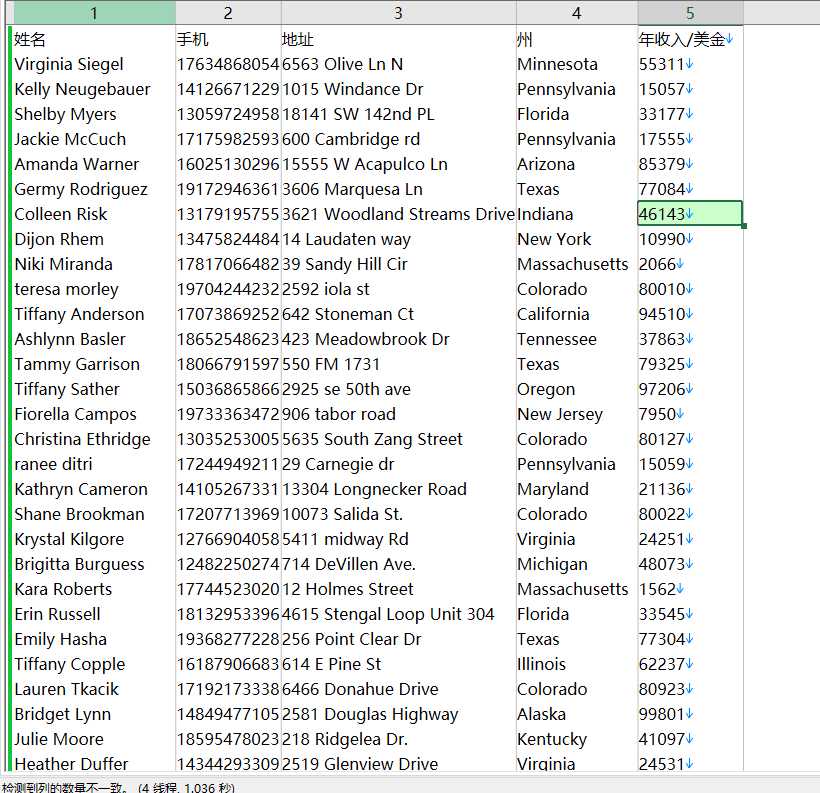Image resolution: width=820 pixels, height=793 pixels.
Task: Select the cell Kara Roberts
Action: click(x=93, y=589)
